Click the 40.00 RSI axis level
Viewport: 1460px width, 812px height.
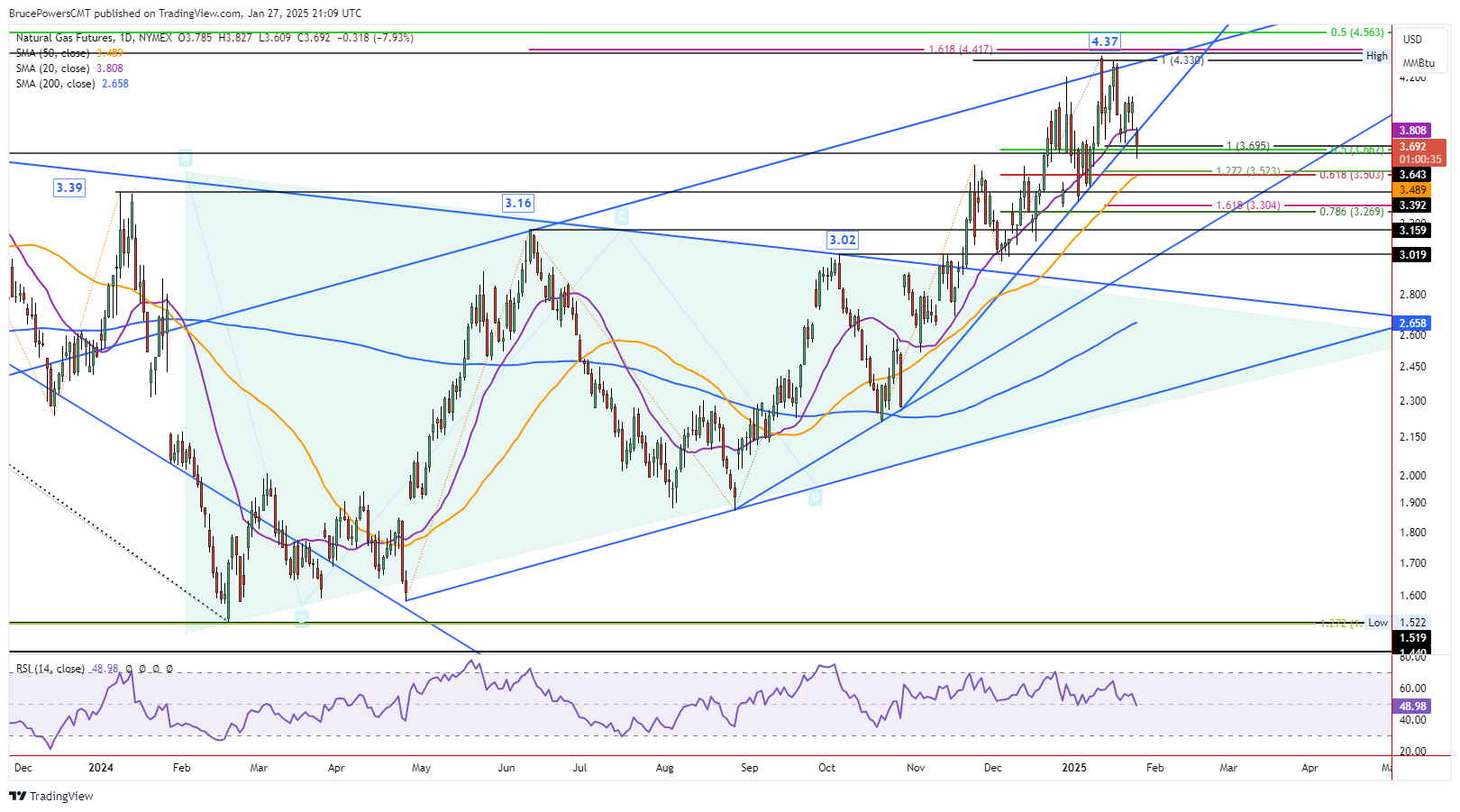tap(1412, 720)
